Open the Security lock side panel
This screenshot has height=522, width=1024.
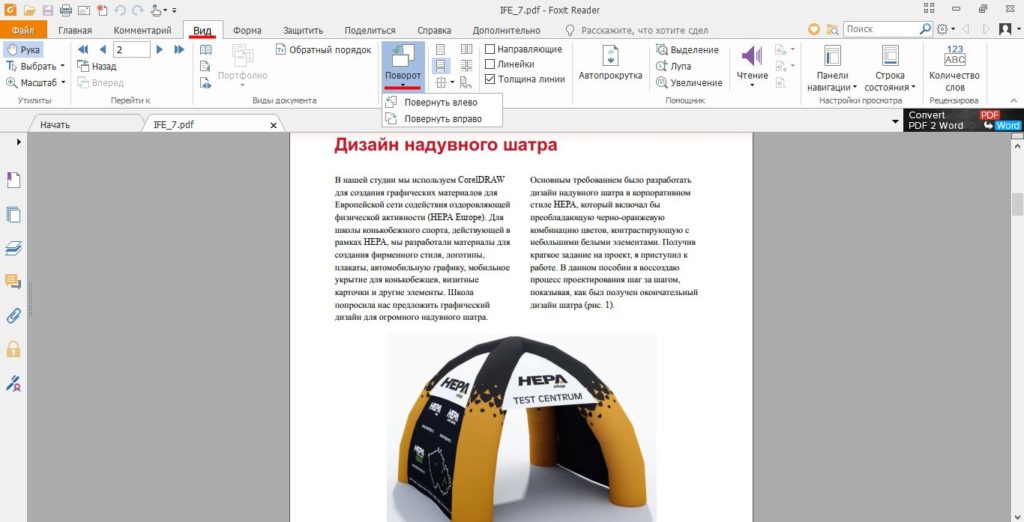pyautogui.click(x=13, y=349)
